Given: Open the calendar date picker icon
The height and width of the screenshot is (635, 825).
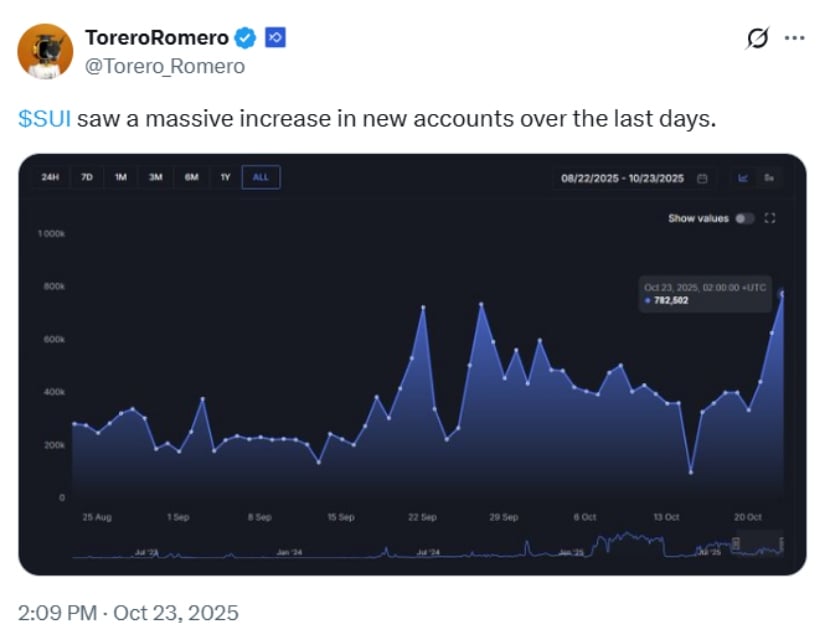Looking at the screenshot, I should click(702, 178).
